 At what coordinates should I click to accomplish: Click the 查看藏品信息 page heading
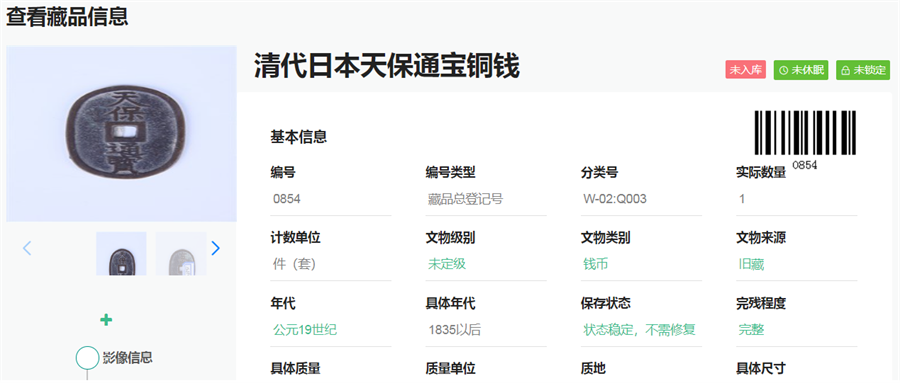(x=67, y=16)
